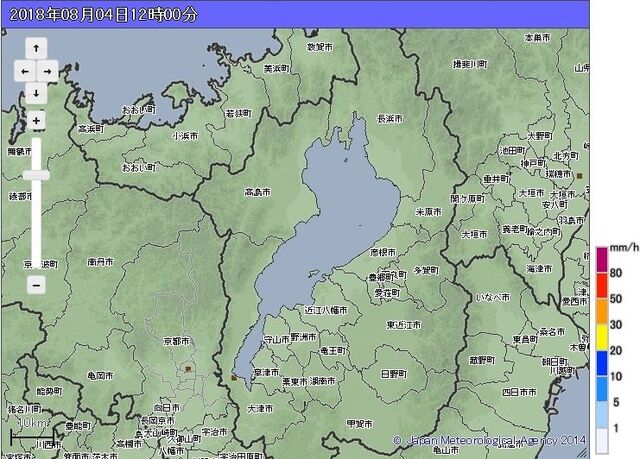Click the 湖南市 label on map
The height and width of the screenshot is (459, 640).
pyautogui.click(x=322, y=381)
